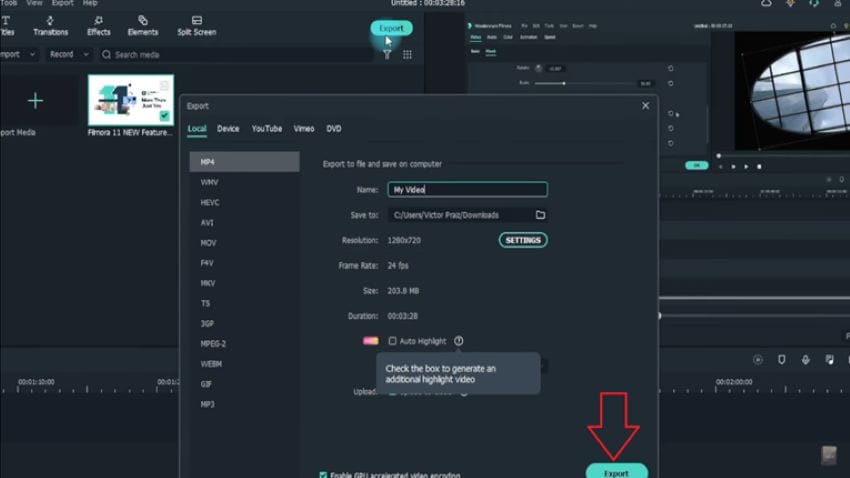Reset the Rotate value in background window

coord(671,68)
